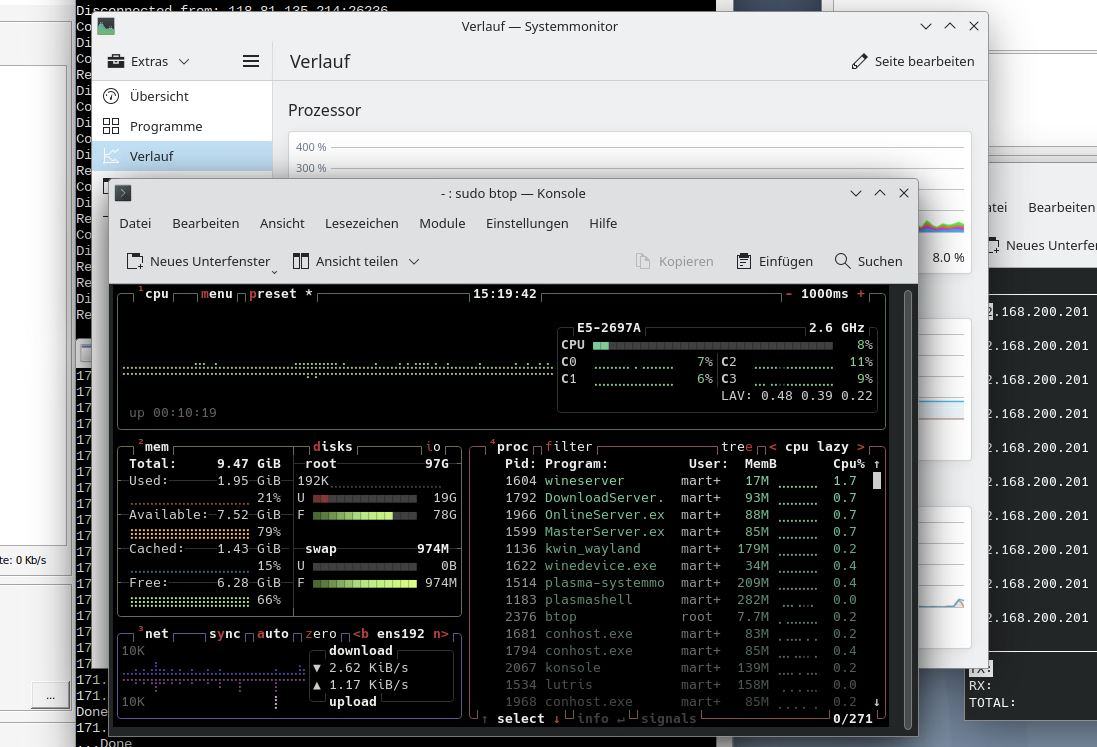Click filter in btop proc box

pos(569,446)
